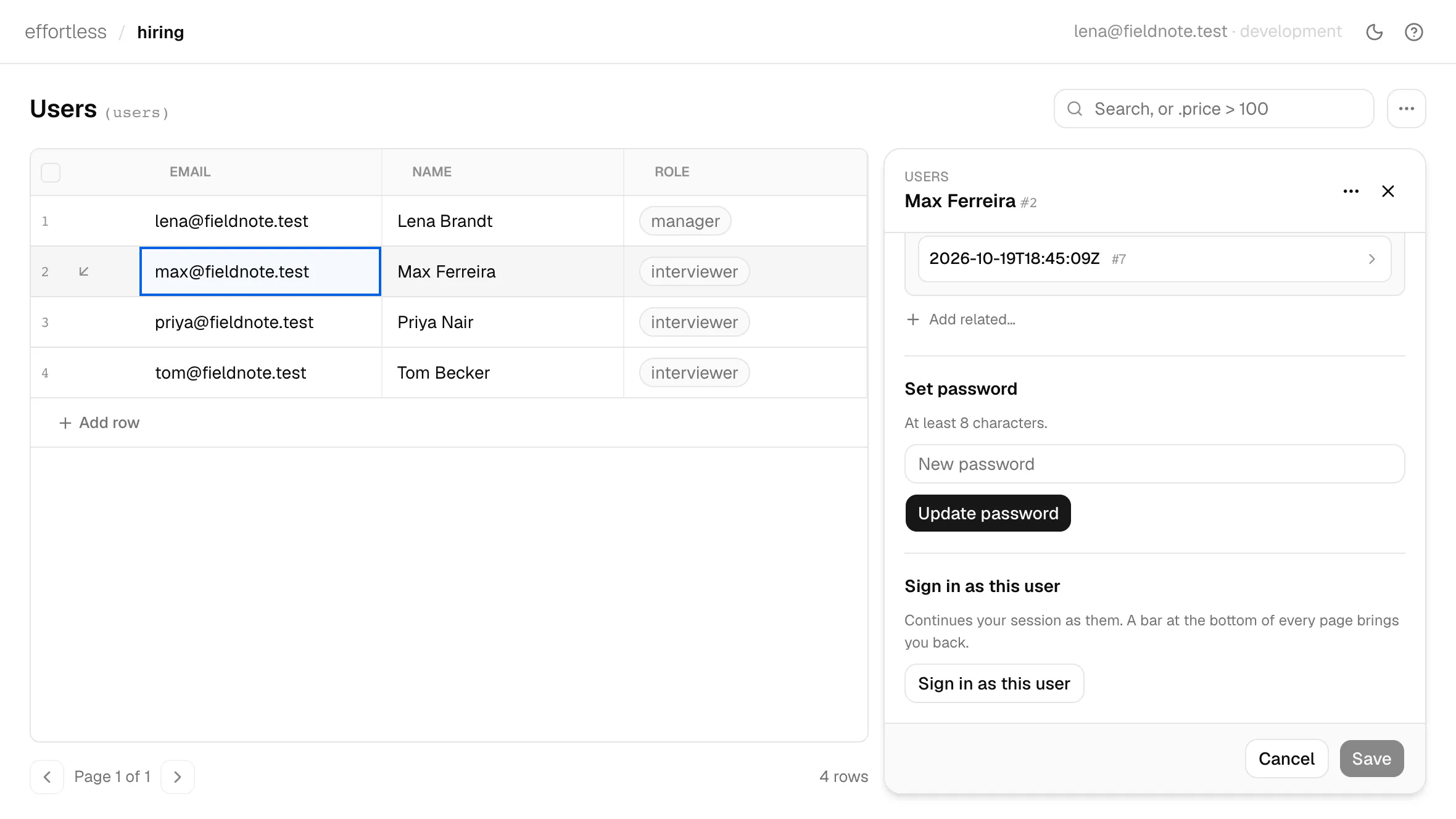Open the table options three-dot menu
This screenshot has width=1456, height=819.
coord(1407,109)
